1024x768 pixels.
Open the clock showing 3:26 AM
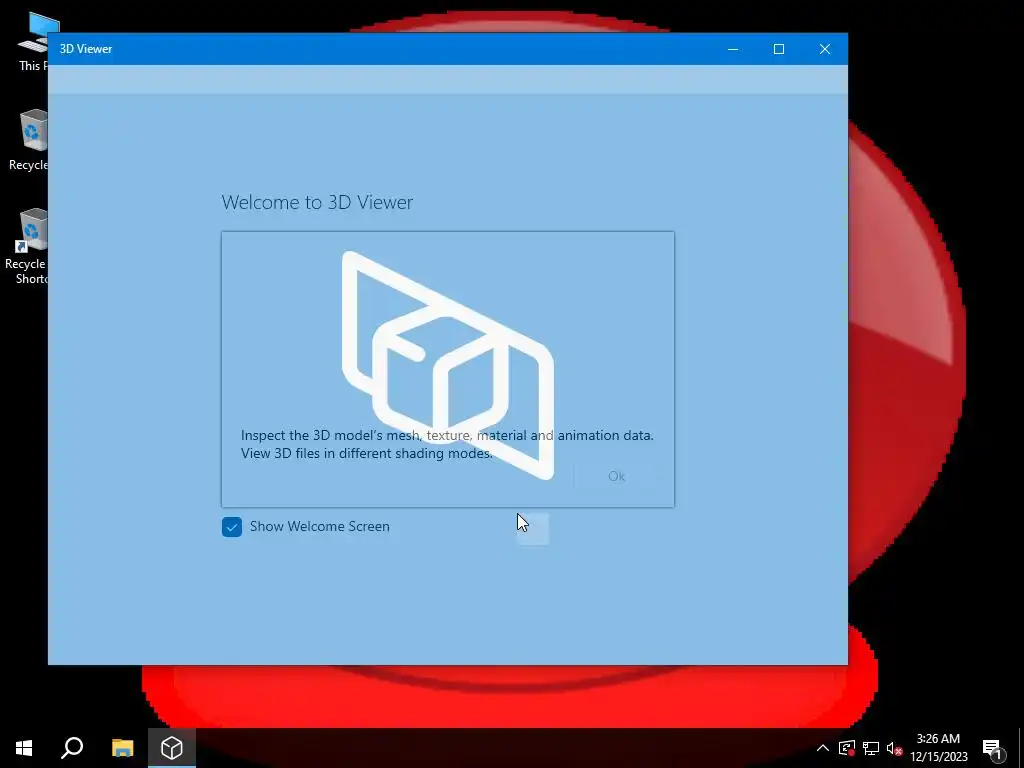(938, 748)
